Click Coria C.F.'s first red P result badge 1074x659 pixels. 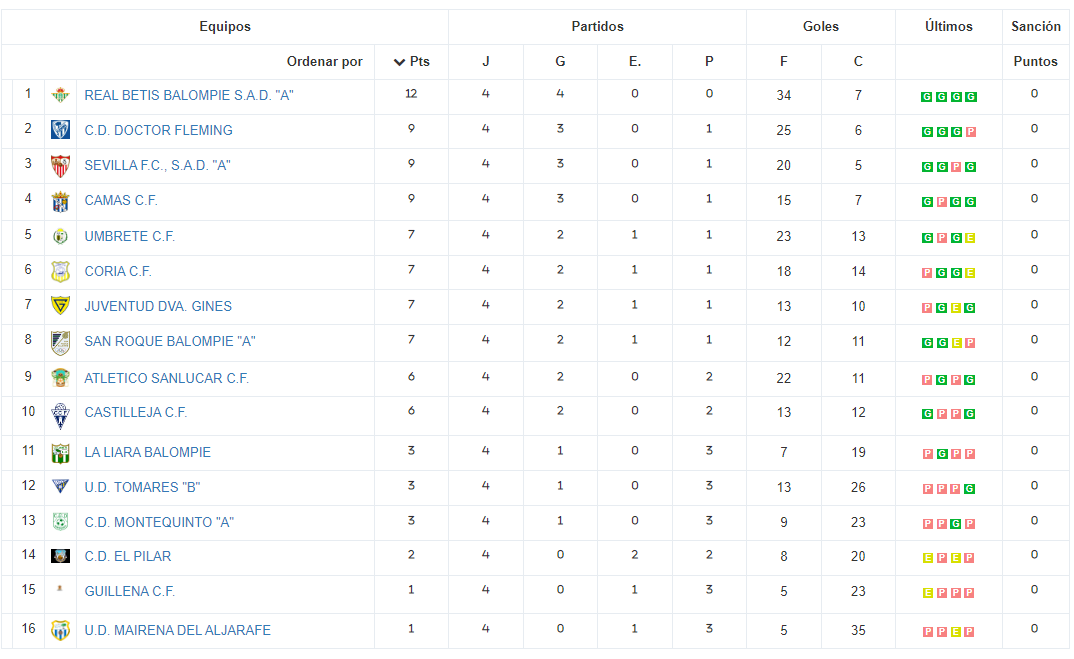tap(927, 273)
